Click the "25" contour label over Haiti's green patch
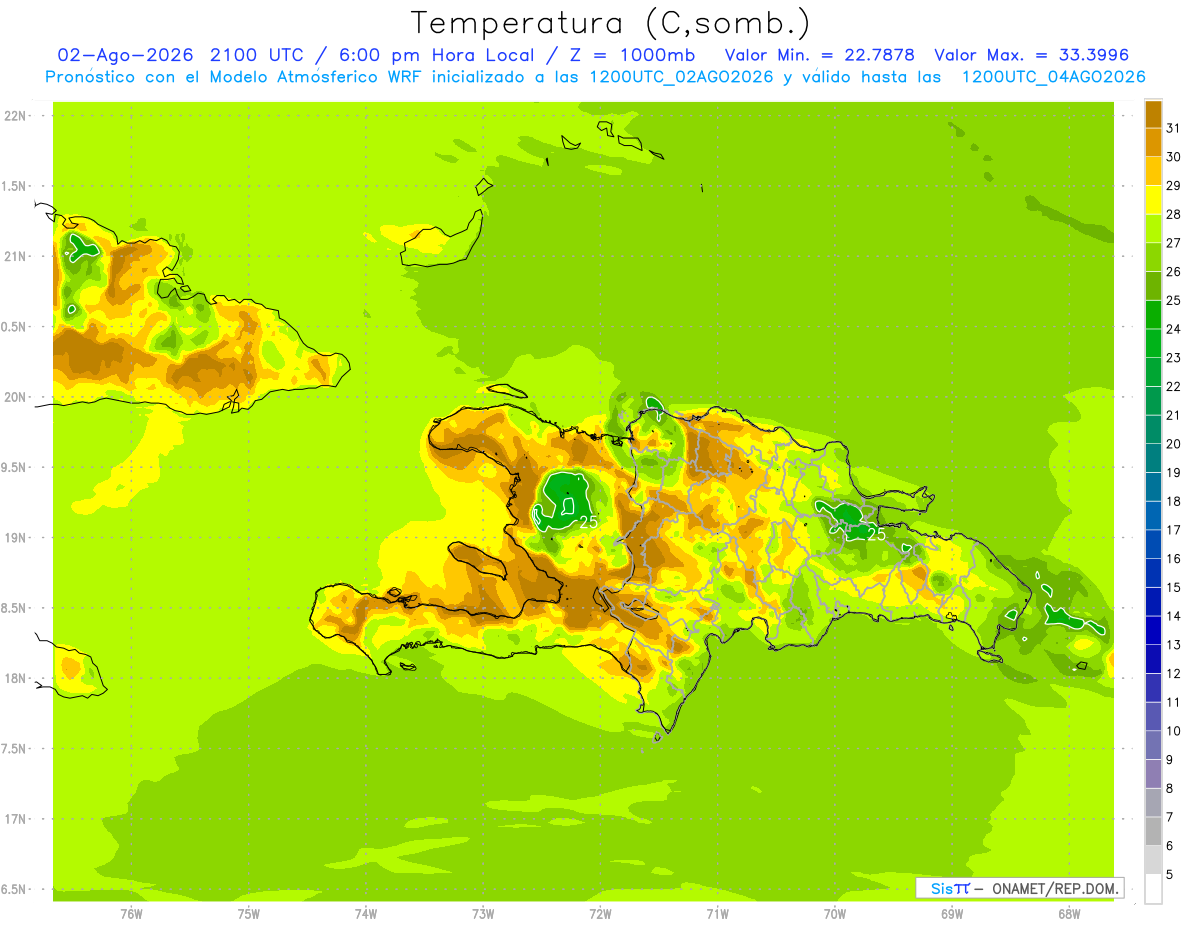Image resolution: width=1200 pixels, height=927 pixels. [588, 522]
